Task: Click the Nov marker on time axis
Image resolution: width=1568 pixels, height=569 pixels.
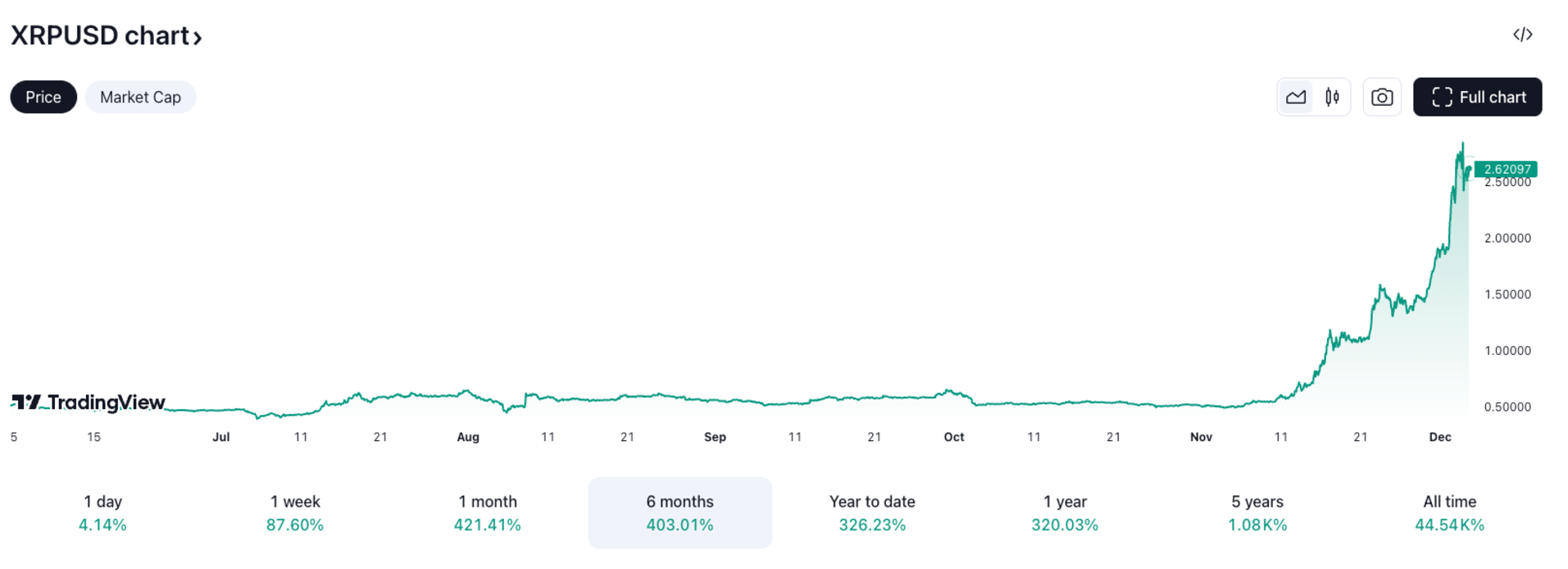Action: (x=1201, y=437)
